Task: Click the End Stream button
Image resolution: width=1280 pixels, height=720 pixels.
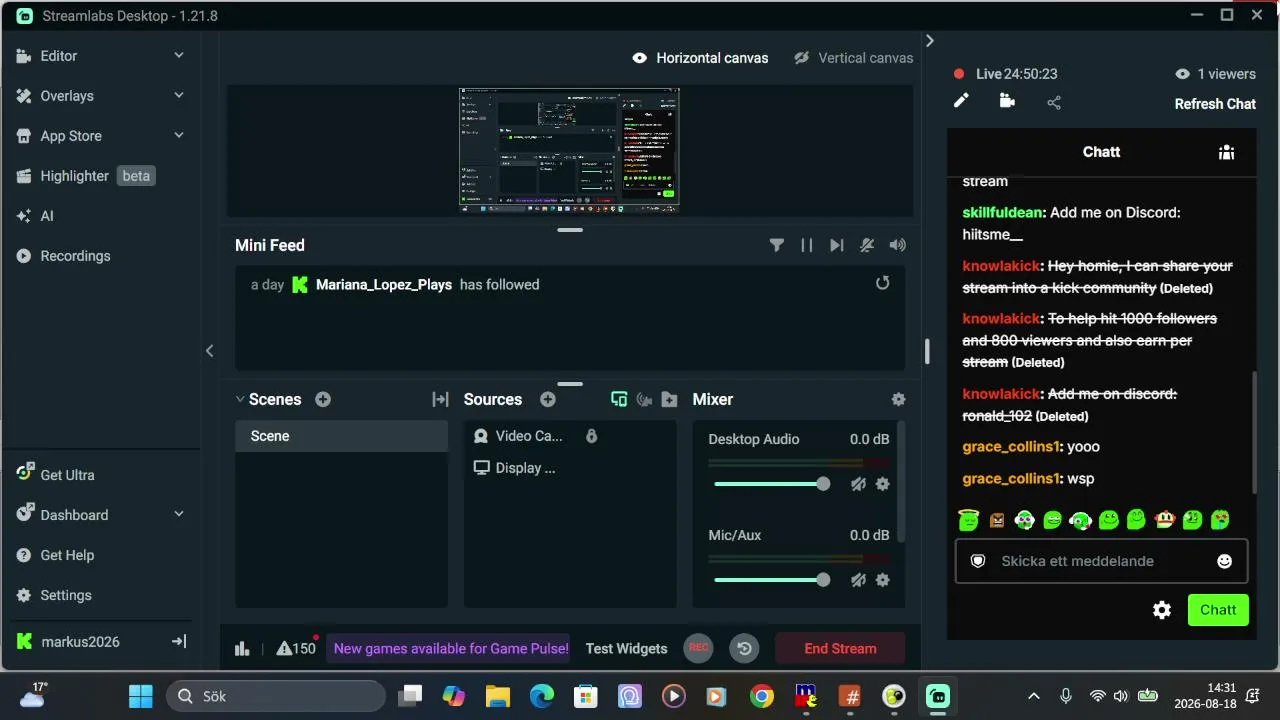Action: pyautogui.click(x=840, y=648)
